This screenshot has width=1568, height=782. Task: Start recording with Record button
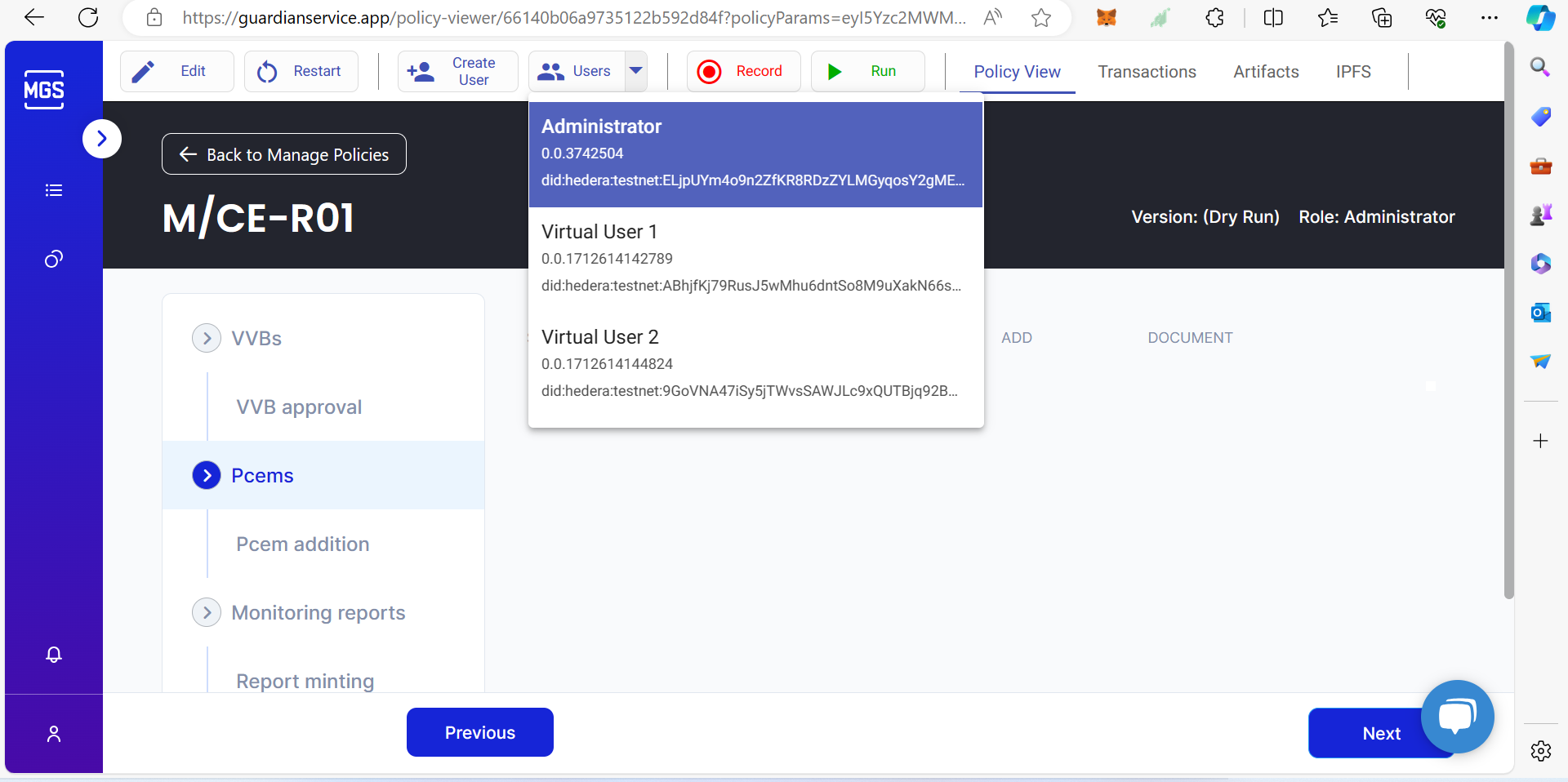click(x=744, y=71)
